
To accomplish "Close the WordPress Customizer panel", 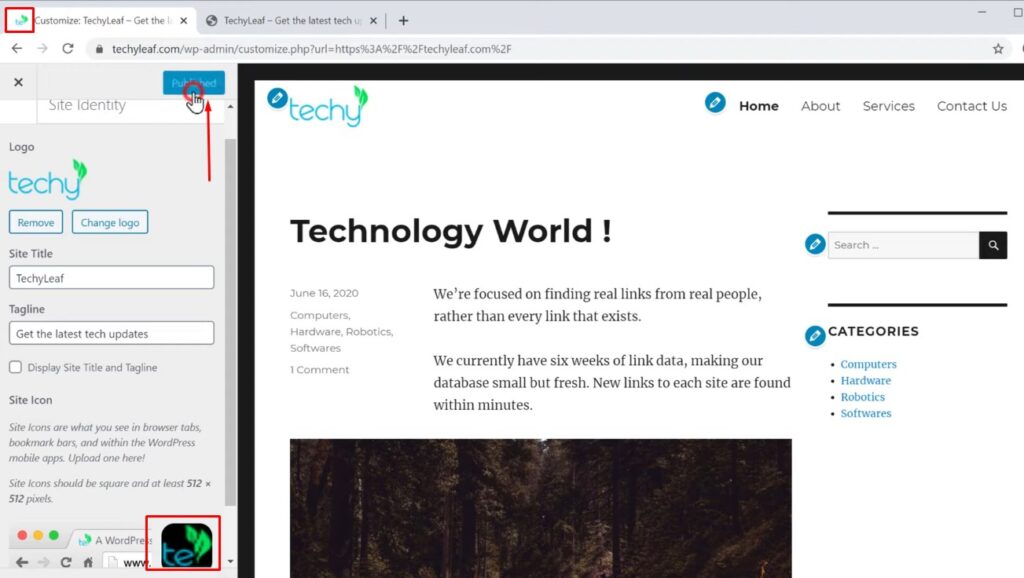I will click(18, 83).
